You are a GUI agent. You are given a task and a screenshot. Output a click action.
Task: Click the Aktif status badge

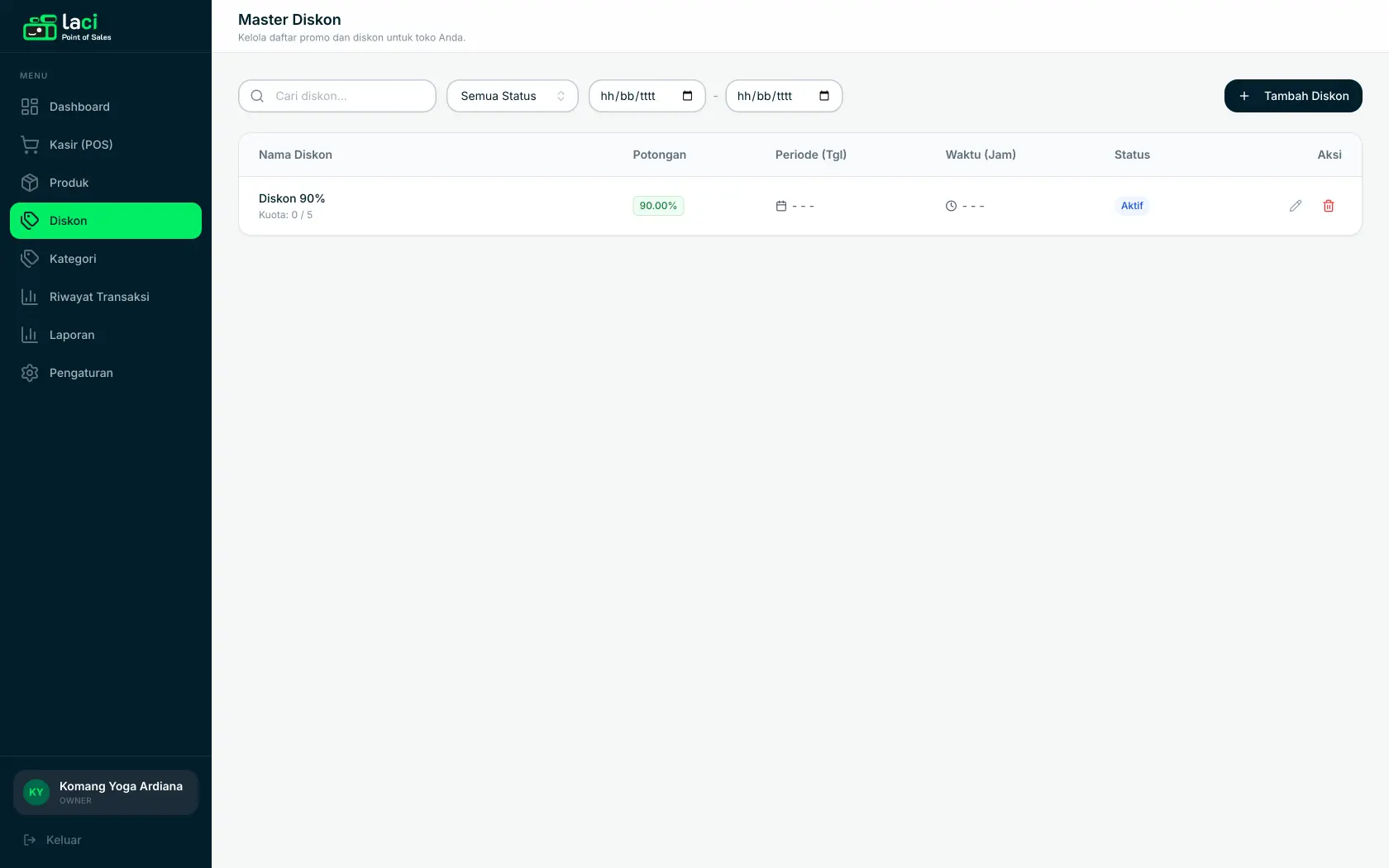[1132, 206]
